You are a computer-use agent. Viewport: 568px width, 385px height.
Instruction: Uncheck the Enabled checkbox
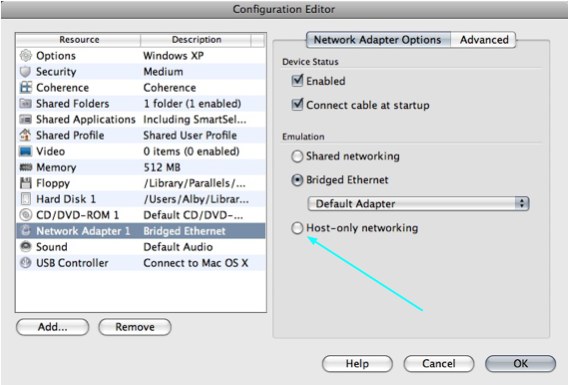coord(297,80)
